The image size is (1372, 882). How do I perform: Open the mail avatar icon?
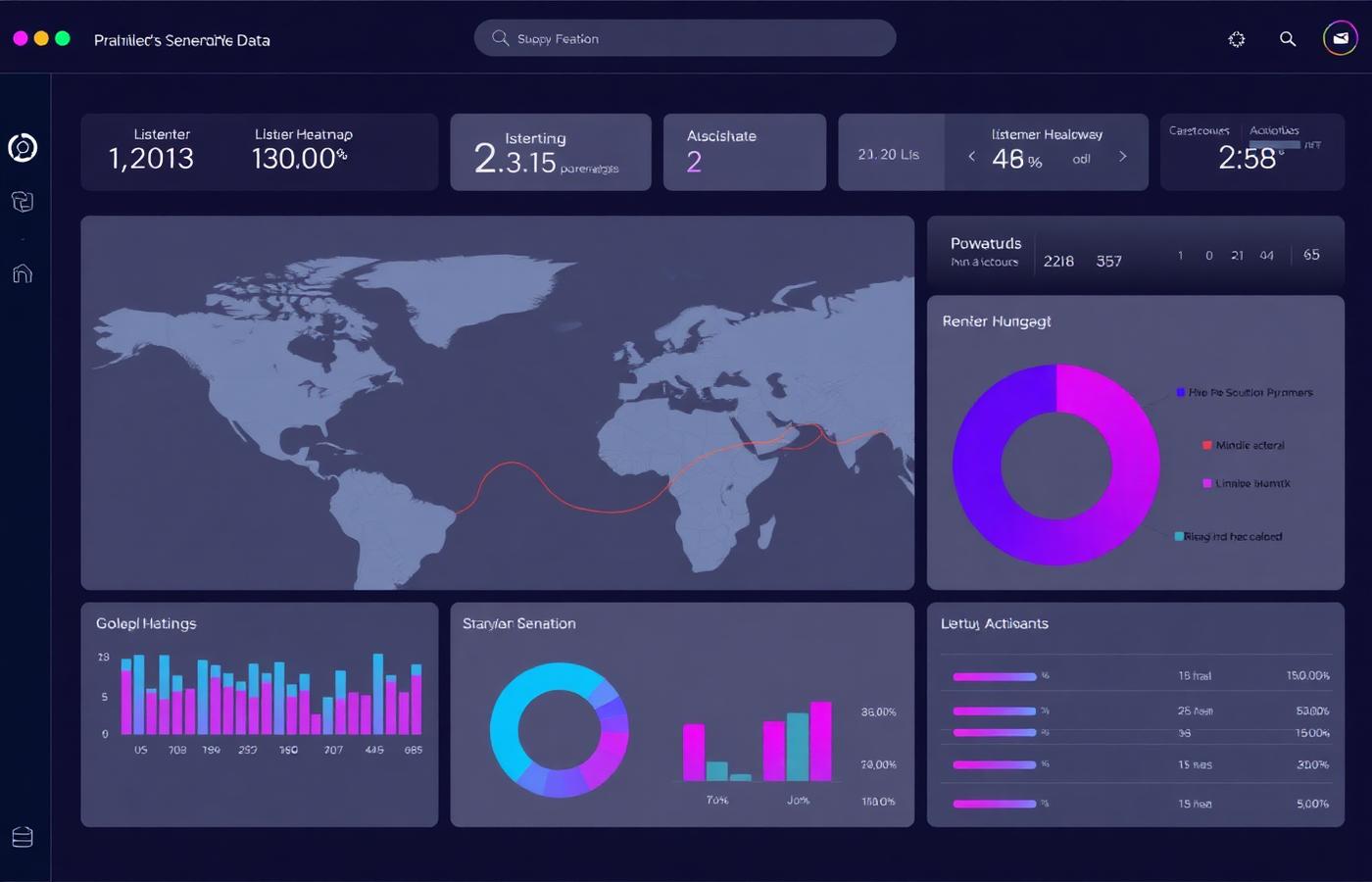[x=1341, y=38]
